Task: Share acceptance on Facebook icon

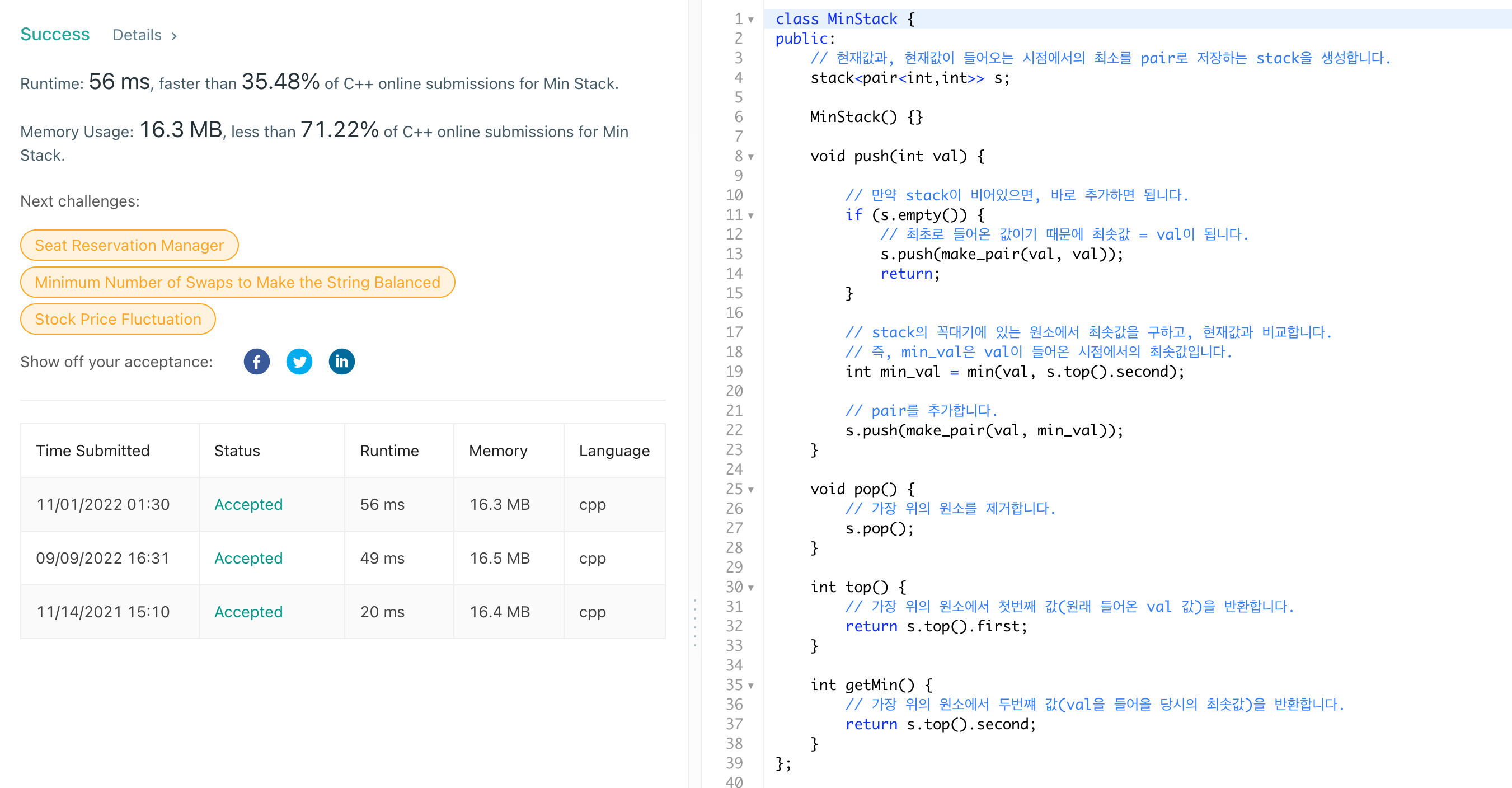Action: point(256,362)
